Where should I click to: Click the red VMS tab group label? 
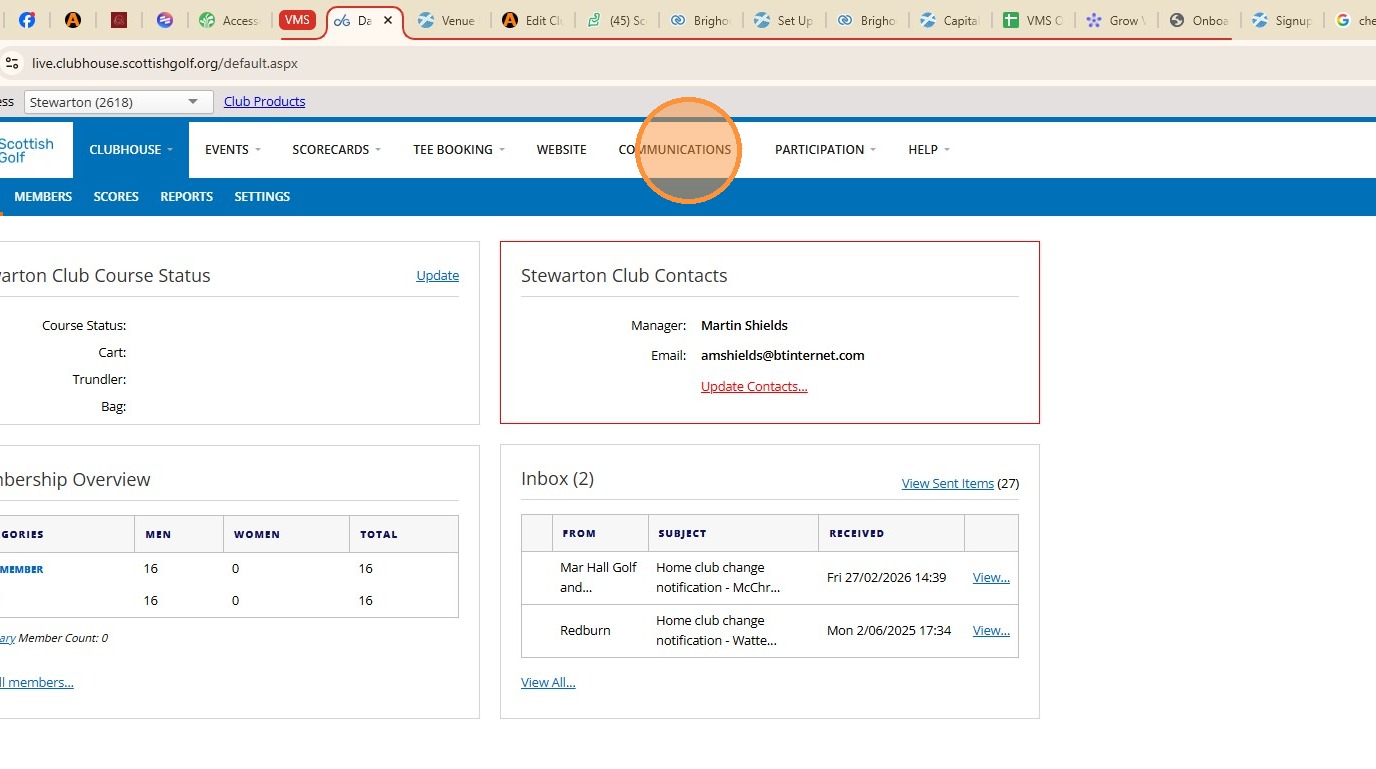297,20
